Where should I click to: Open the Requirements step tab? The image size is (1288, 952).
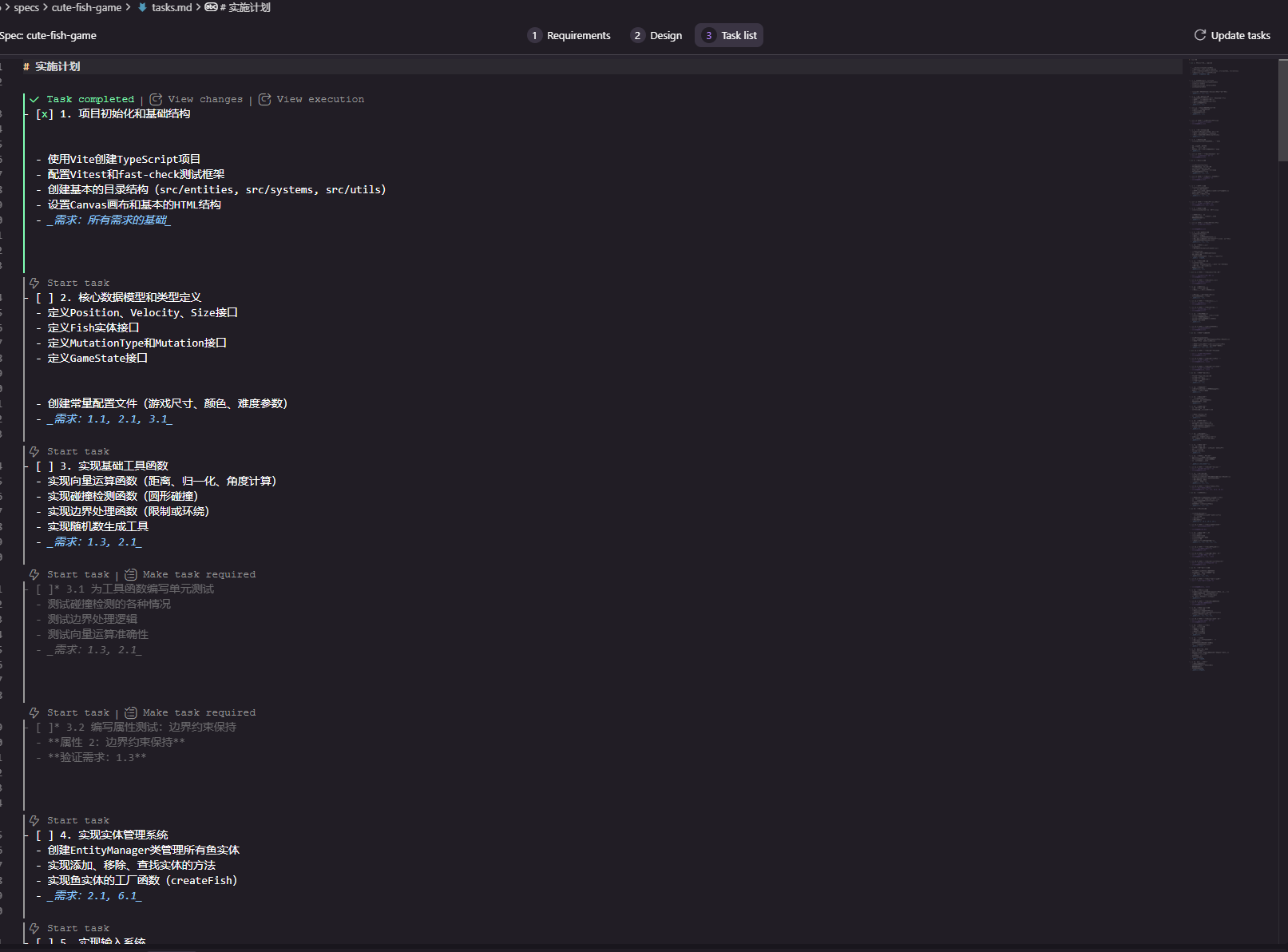569,35
